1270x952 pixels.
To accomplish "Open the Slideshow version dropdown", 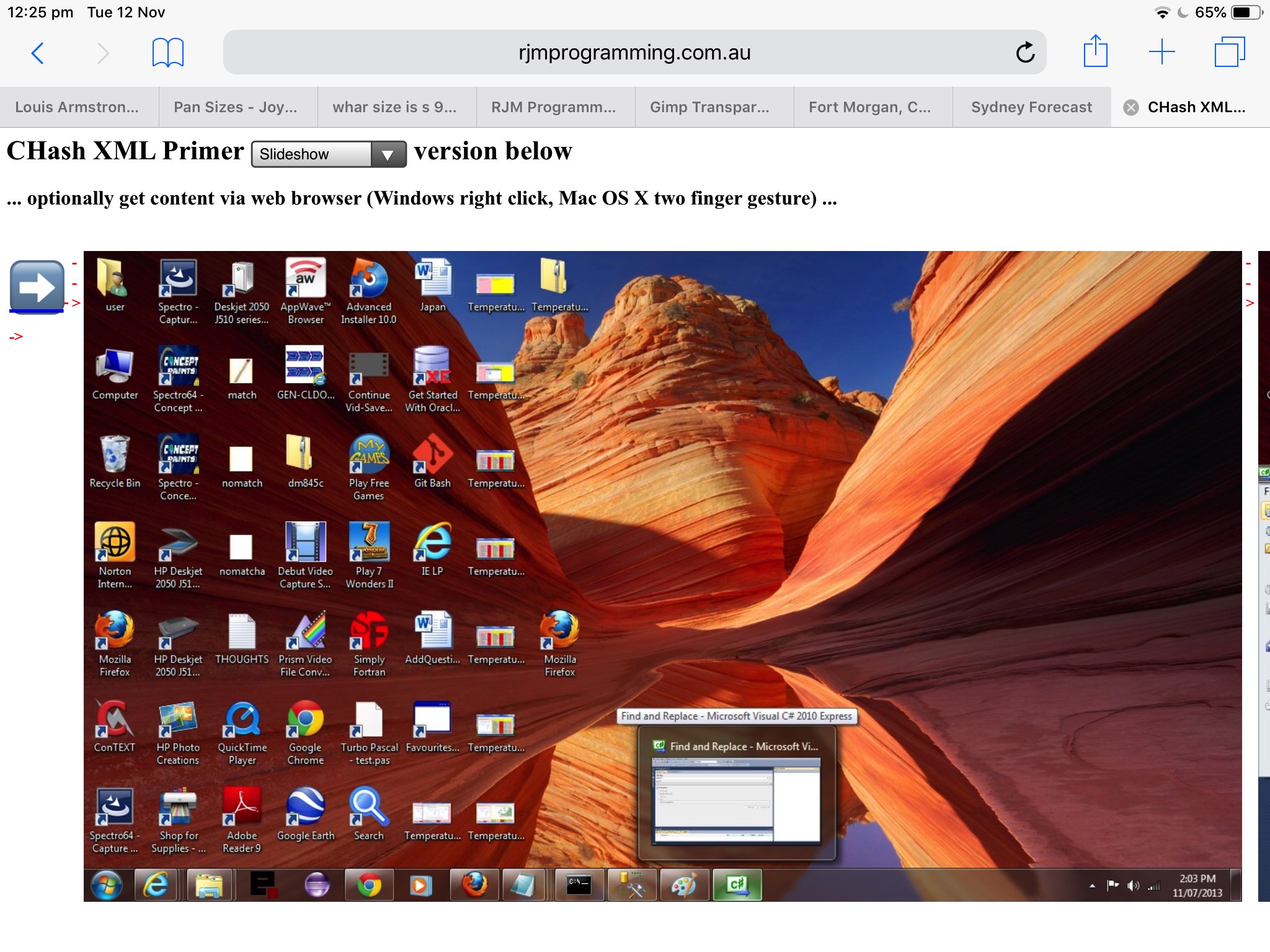I will click(329, 154).
